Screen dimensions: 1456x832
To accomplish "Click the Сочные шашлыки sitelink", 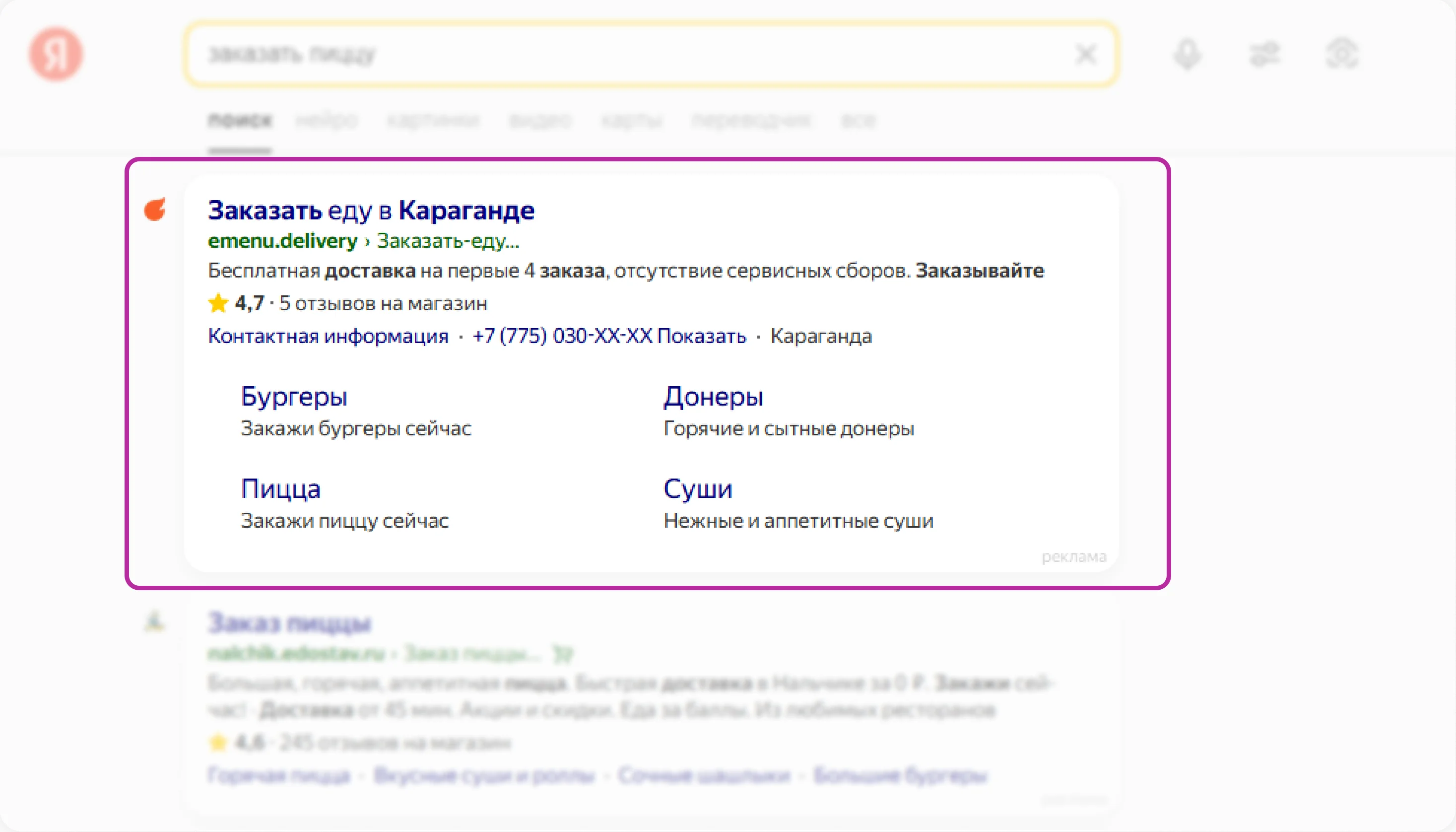I will click(x=704, y=775).
